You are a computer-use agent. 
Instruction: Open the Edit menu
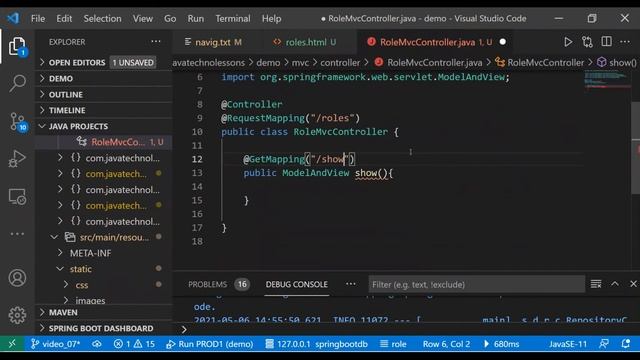(x=64, y=18)
